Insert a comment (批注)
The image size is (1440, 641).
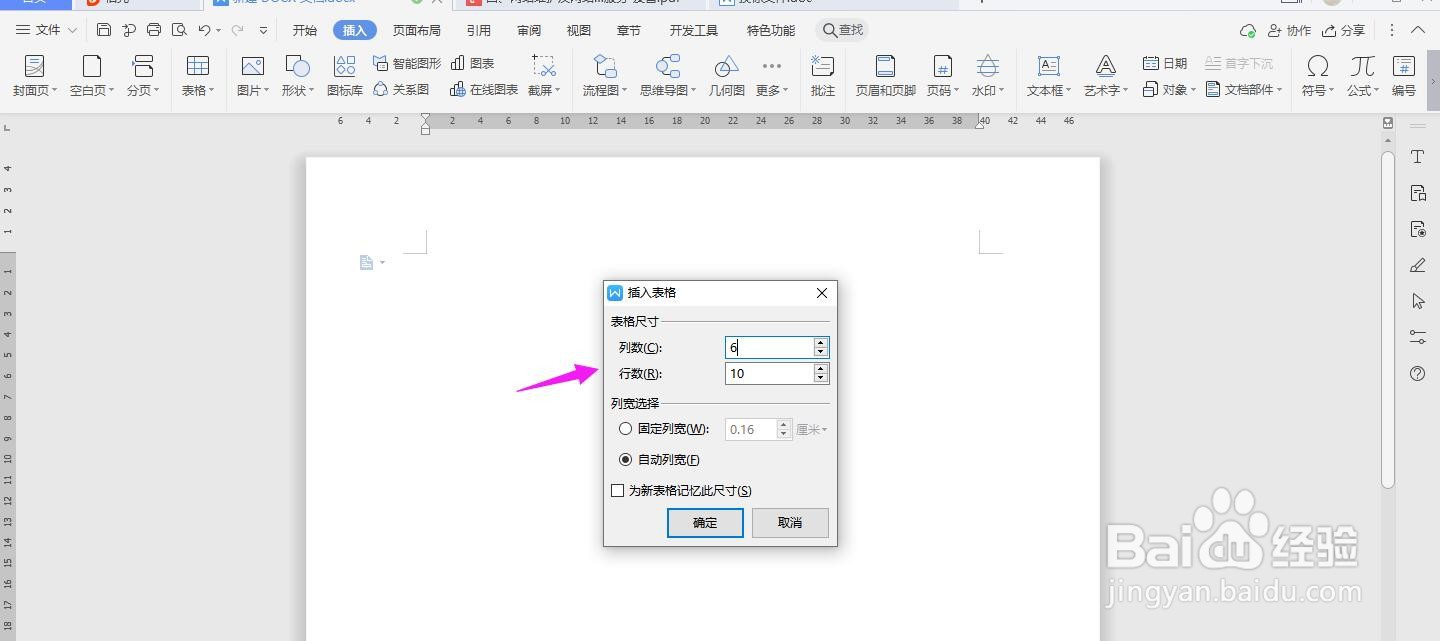[823, 75]
